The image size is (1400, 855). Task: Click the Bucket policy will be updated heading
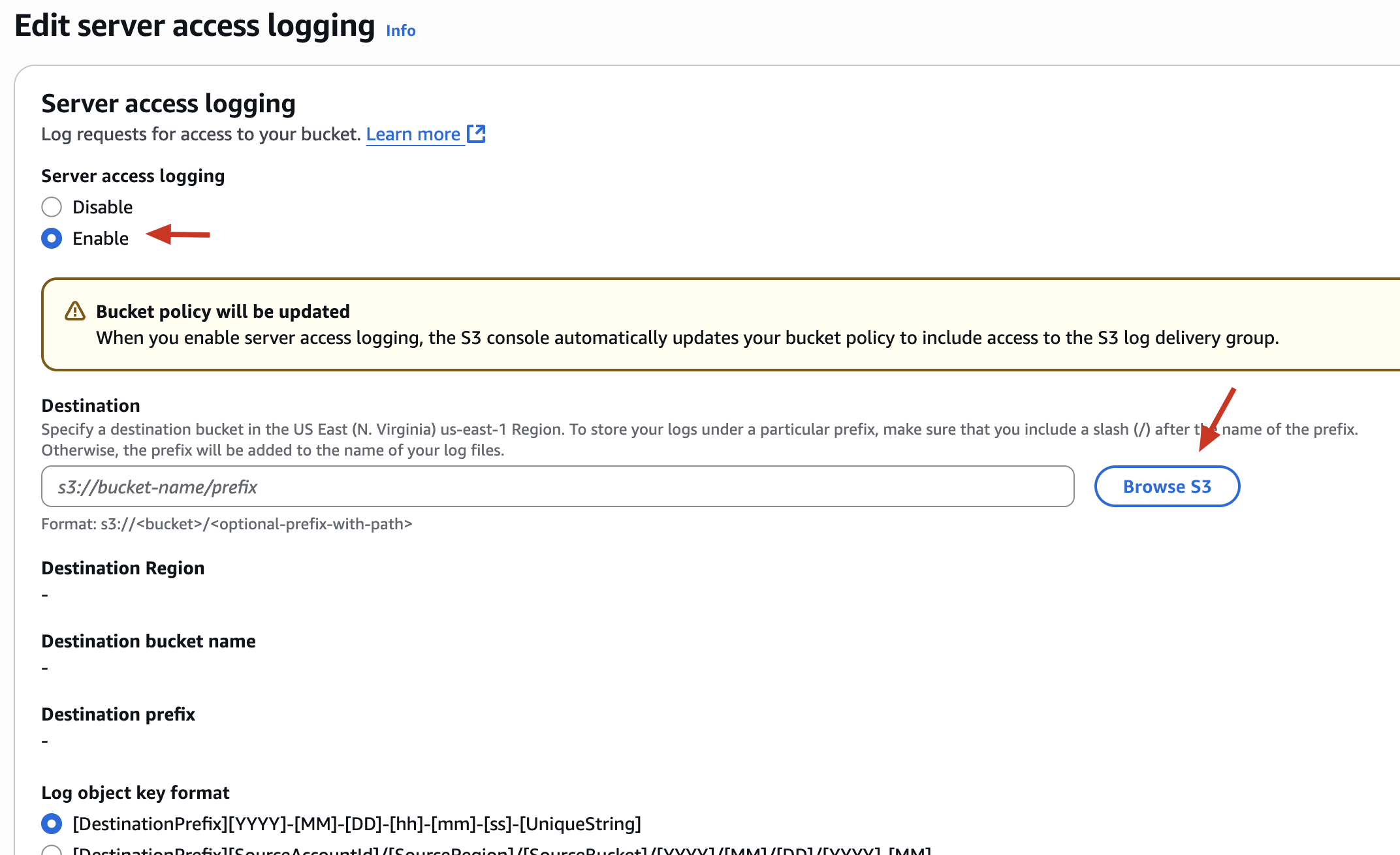click(223, 311)
